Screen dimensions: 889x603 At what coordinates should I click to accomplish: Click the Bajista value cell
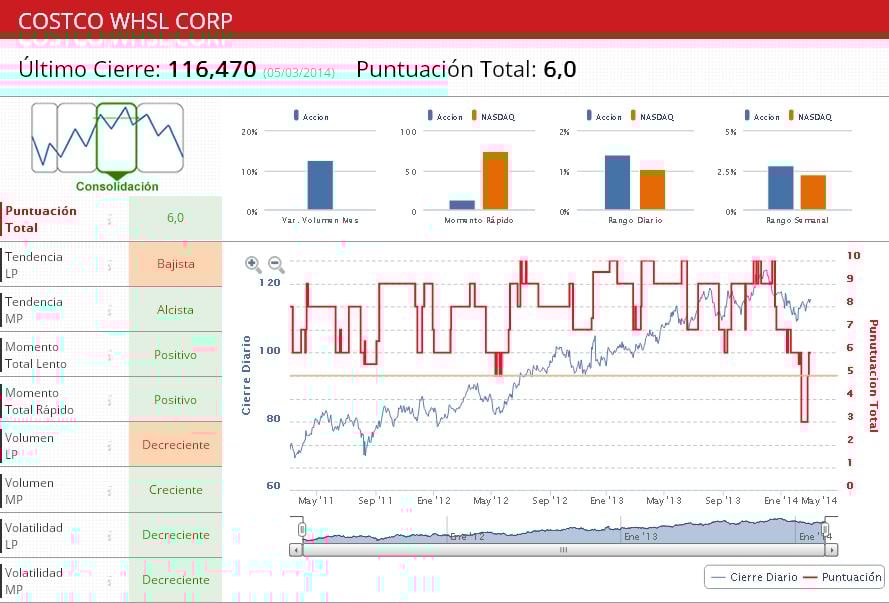click(x=175, y=264)
